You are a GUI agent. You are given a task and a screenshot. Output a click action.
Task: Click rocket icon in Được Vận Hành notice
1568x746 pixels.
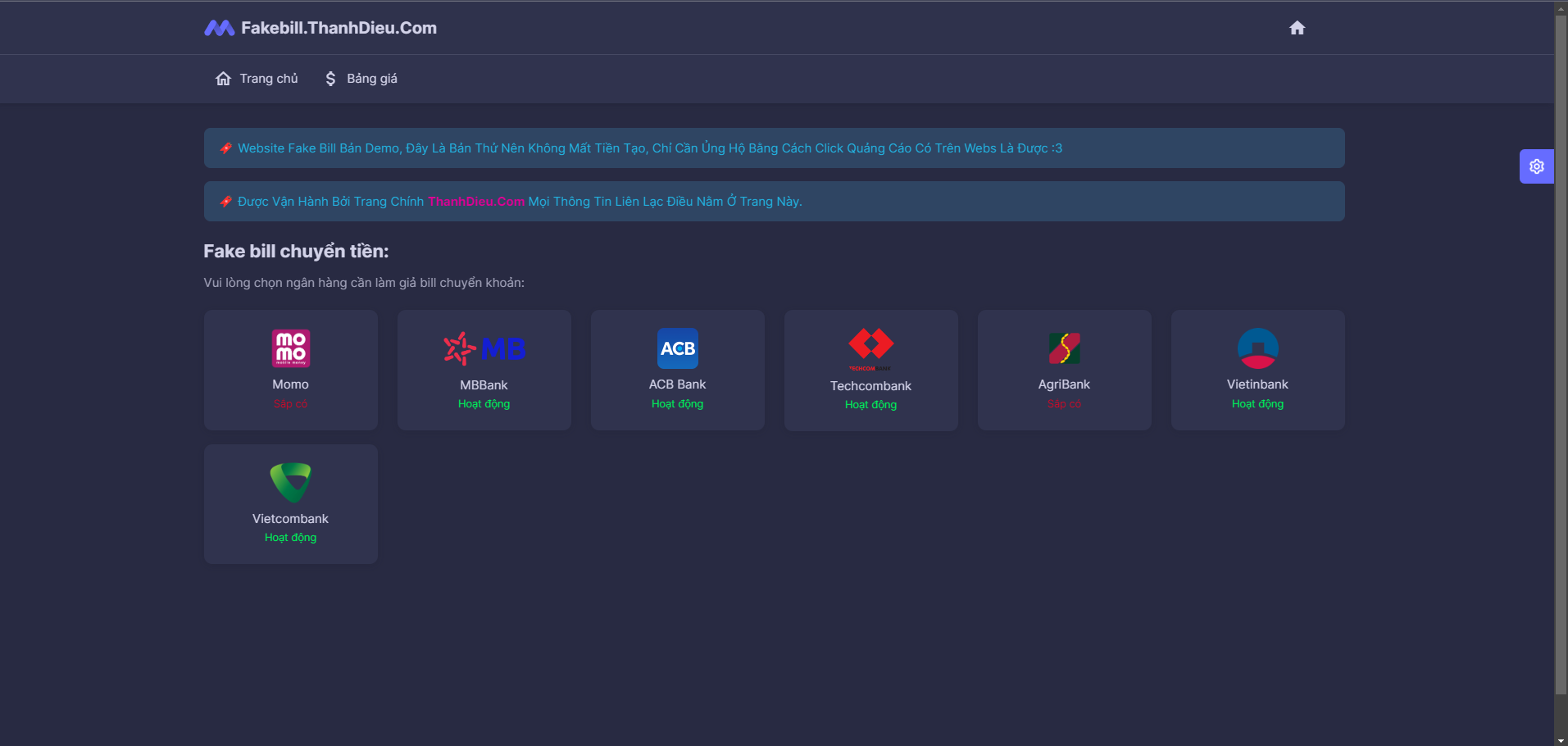[x=225, y=202]
